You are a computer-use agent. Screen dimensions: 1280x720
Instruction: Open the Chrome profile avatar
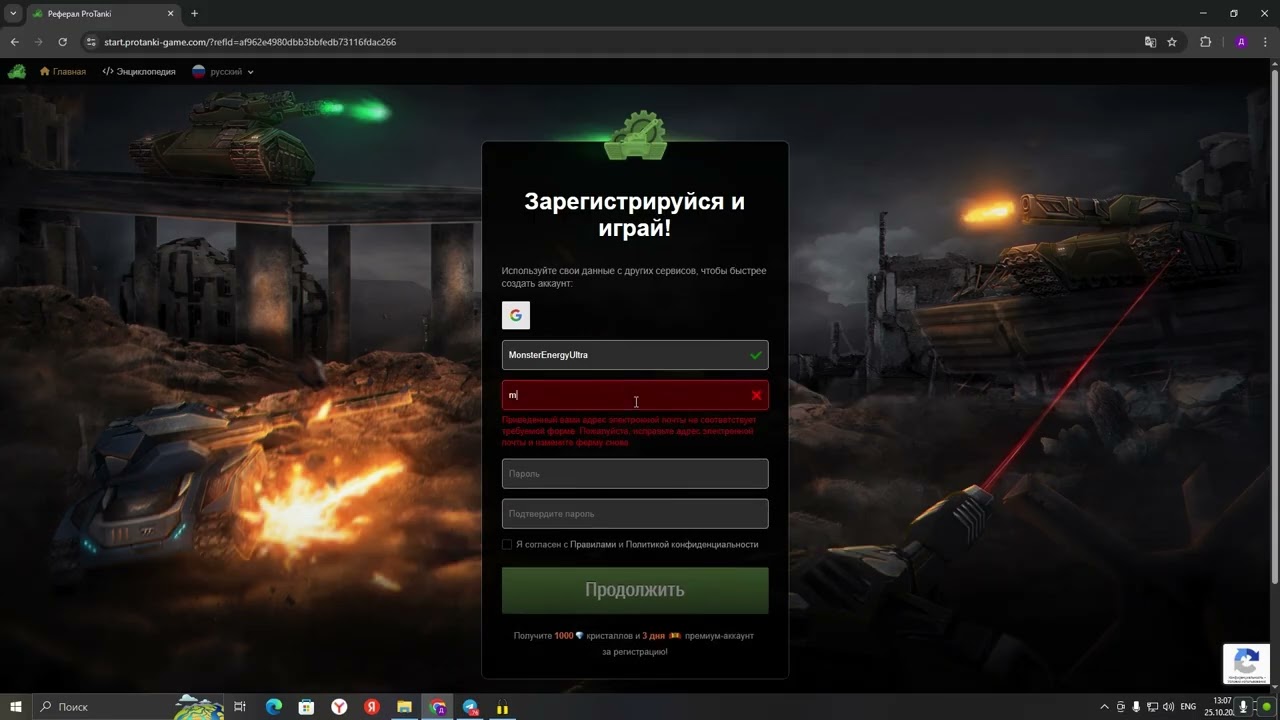1241,42
